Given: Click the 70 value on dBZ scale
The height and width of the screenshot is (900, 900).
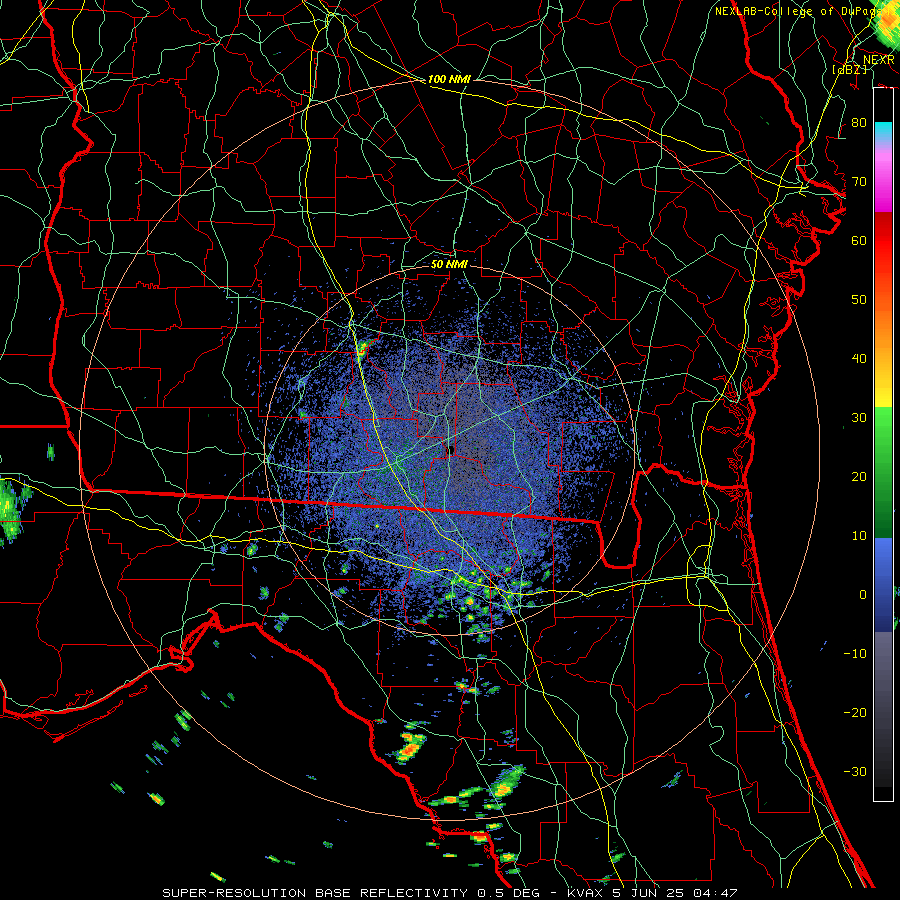Looking at the screenshot, I should (x=859, y=182).
